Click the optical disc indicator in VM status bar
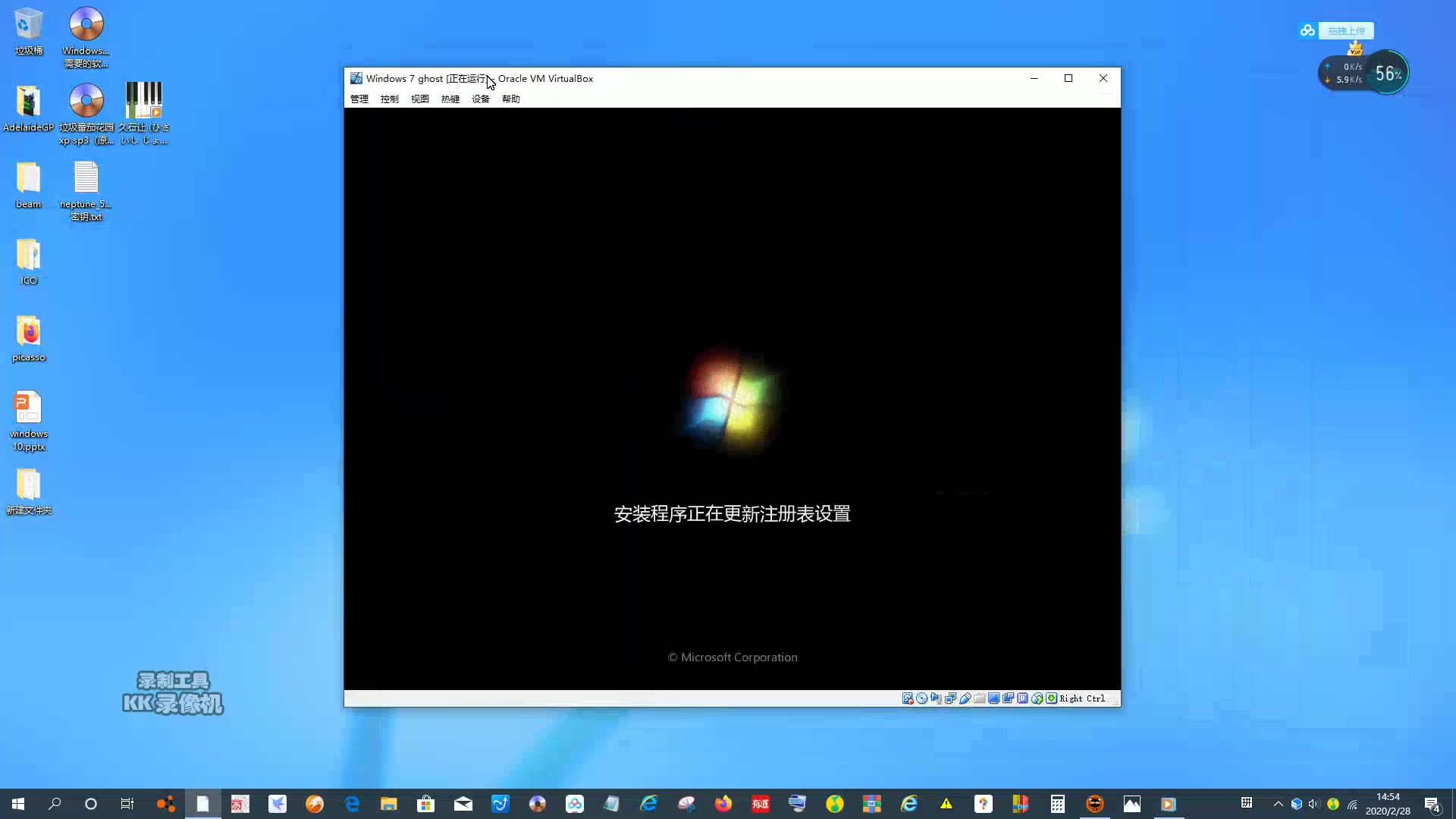The width and height of the screenshot is (1456, 819). tap(921, 698)
